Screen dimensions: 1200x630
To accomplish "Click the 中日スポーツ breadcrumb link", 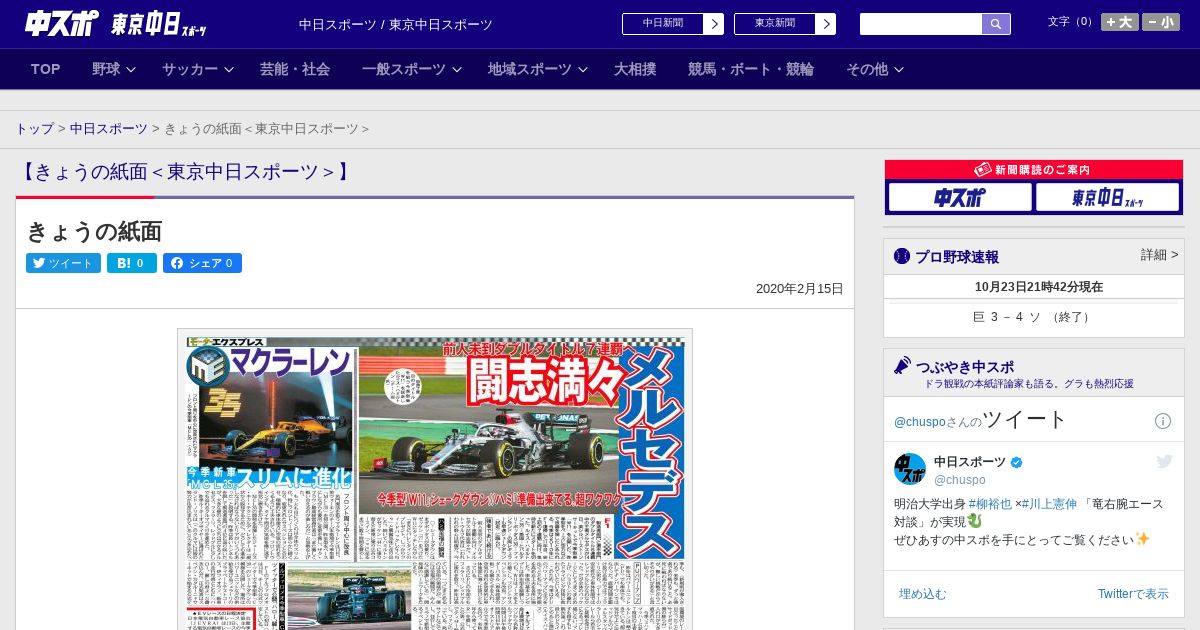I will tap(109, 129).
